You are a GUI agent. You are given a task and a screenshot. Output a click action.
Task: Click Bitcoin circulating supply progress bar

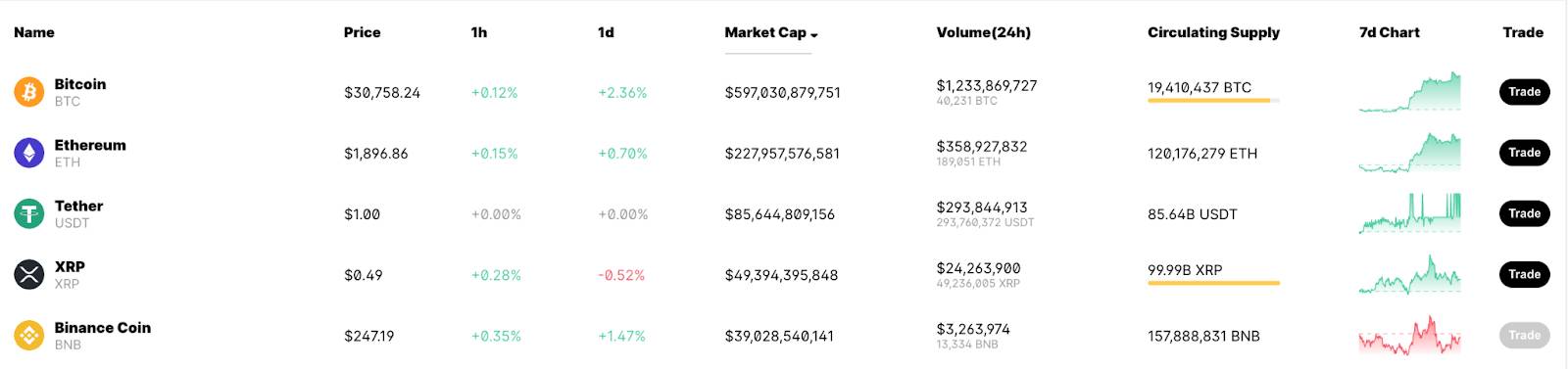click(1213, 101)
